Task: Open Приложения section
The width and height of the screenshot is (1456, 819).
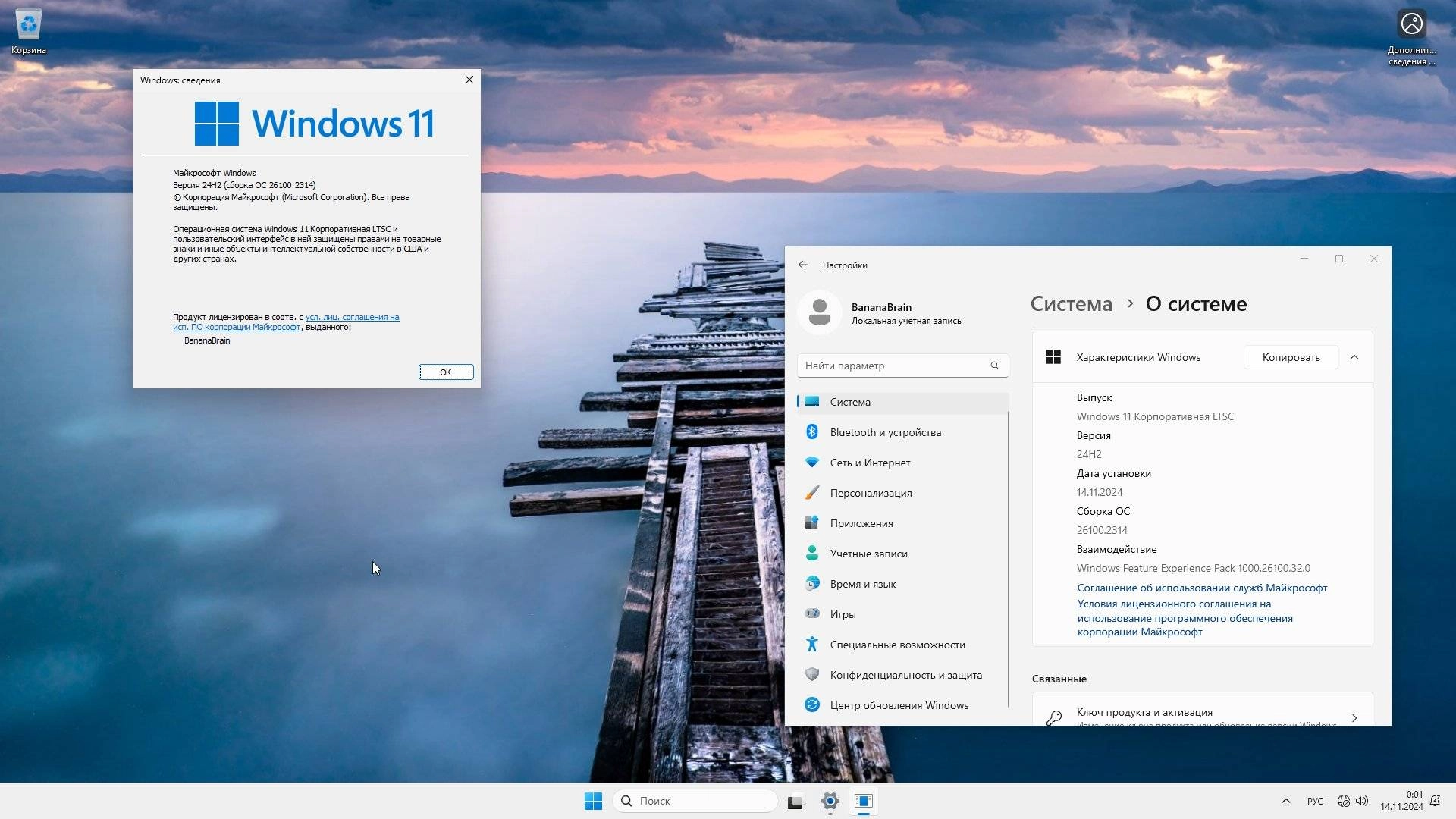Action: (x=902, y=523)
